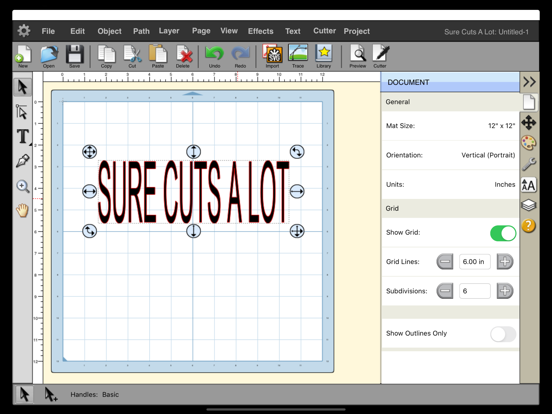Import an SVG file

(272, 56)
